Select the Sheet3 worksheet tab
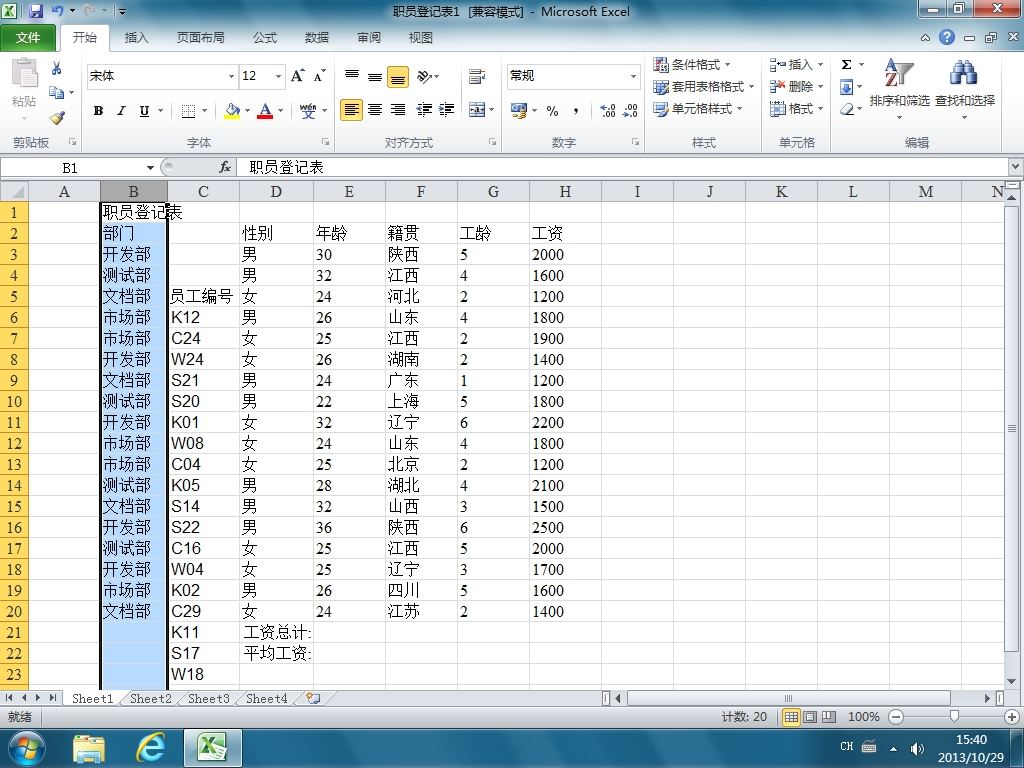 [x=208, y=699]
